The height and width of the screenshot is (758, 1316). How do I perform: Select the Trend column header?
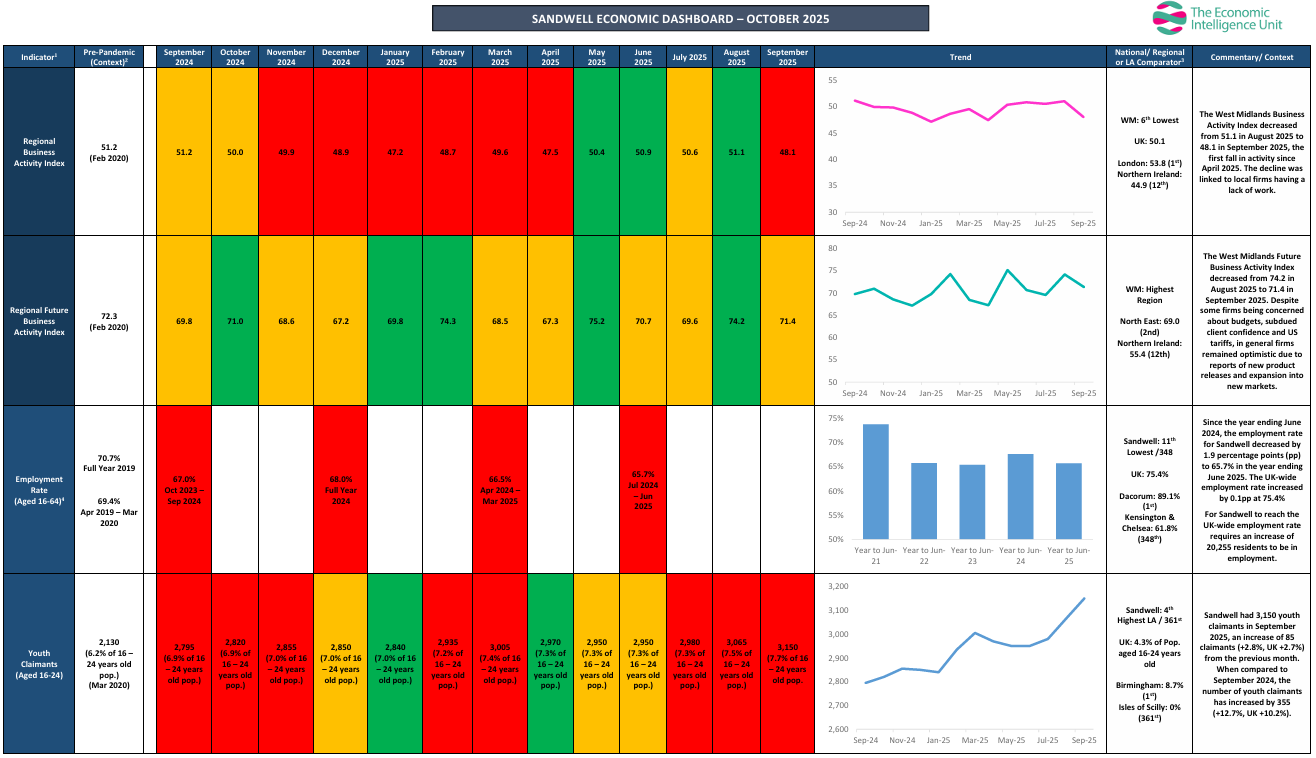coord(960,57)
